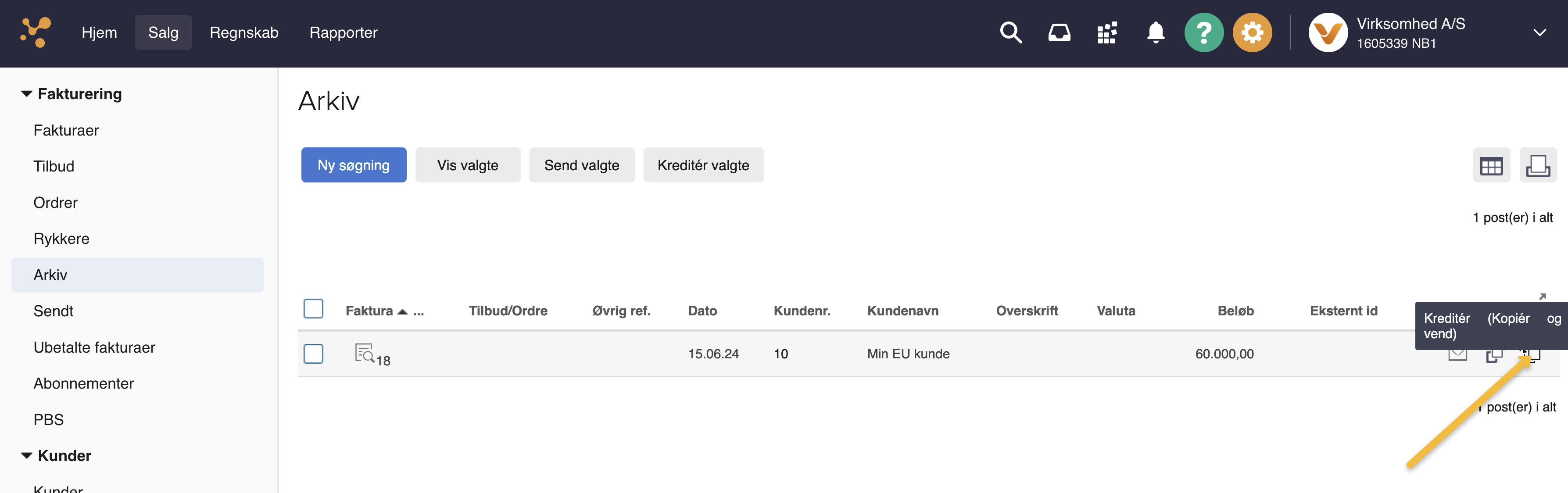Open the apps grid menu

point(1106,32)
